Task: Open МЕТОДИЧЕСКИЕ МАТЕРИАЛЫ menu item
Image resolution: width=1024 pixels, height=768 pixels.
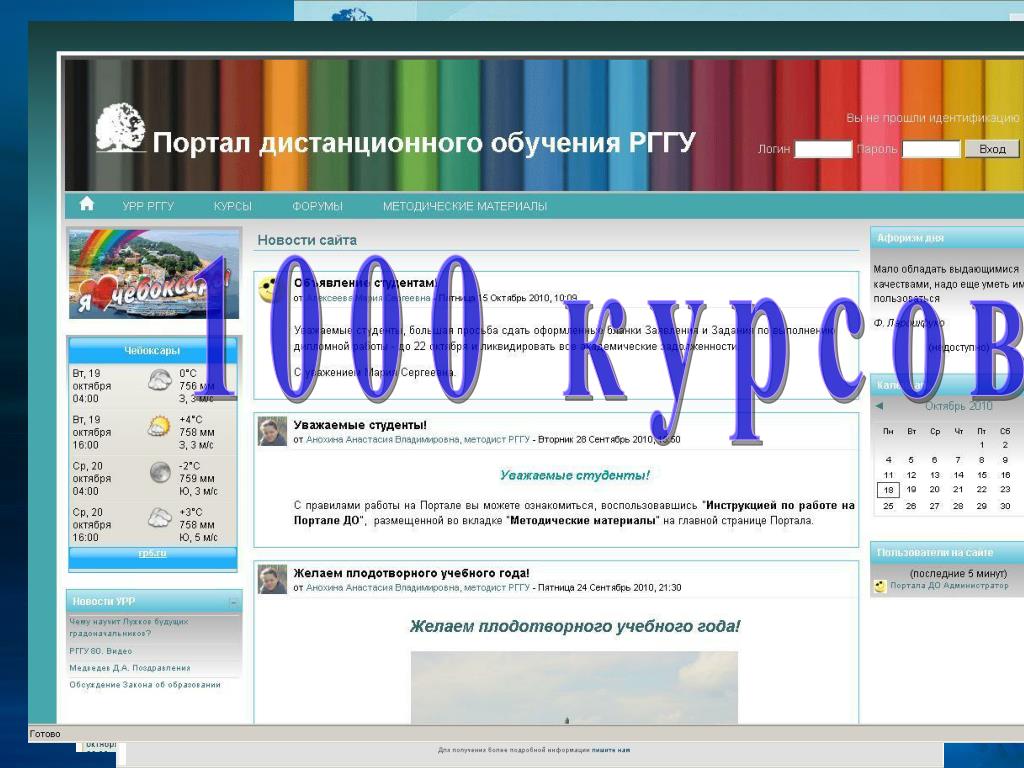Action: pyautogui.click(x=465, y=206)
